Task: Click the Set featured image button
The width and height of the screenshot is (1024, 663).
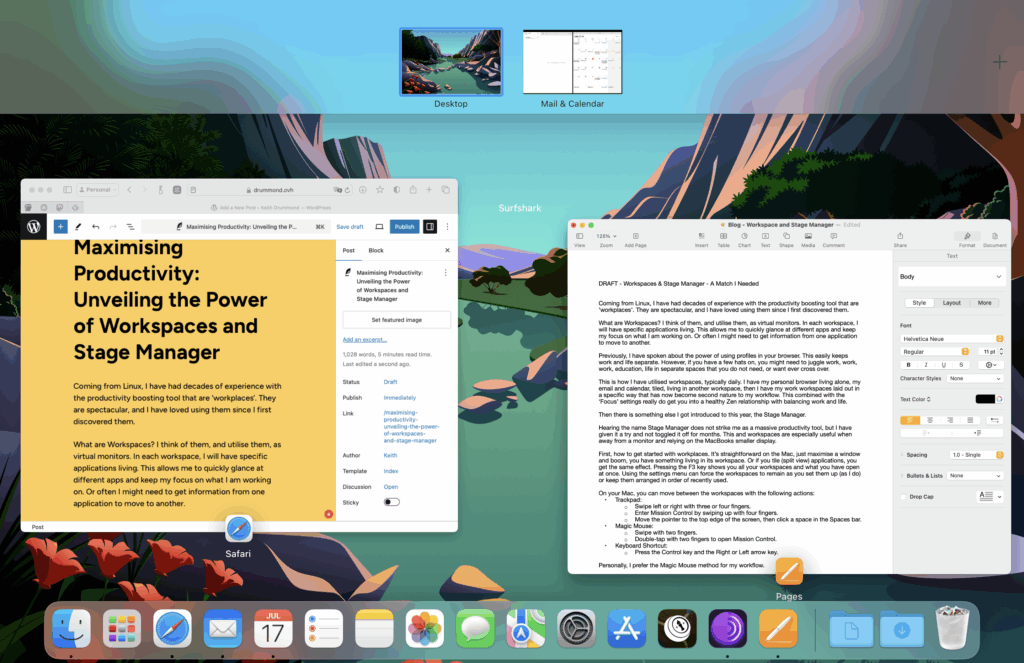Action: point(396,320)
